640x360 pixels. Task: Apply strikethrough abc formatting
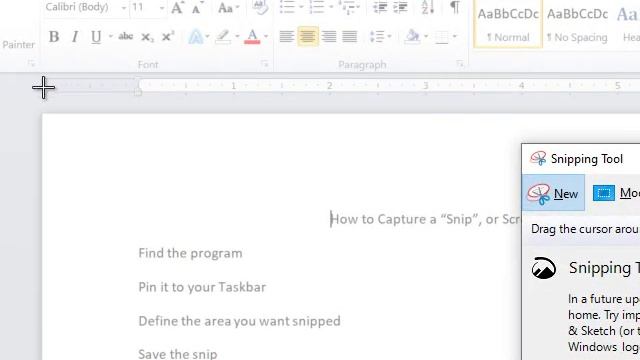tap(126, 37)
